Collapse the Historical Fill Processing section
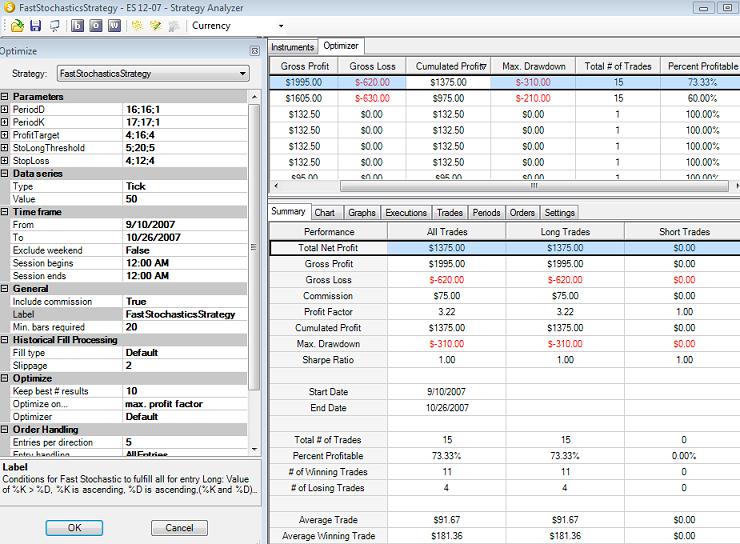The image size is (740, 544). coord(4,340)
